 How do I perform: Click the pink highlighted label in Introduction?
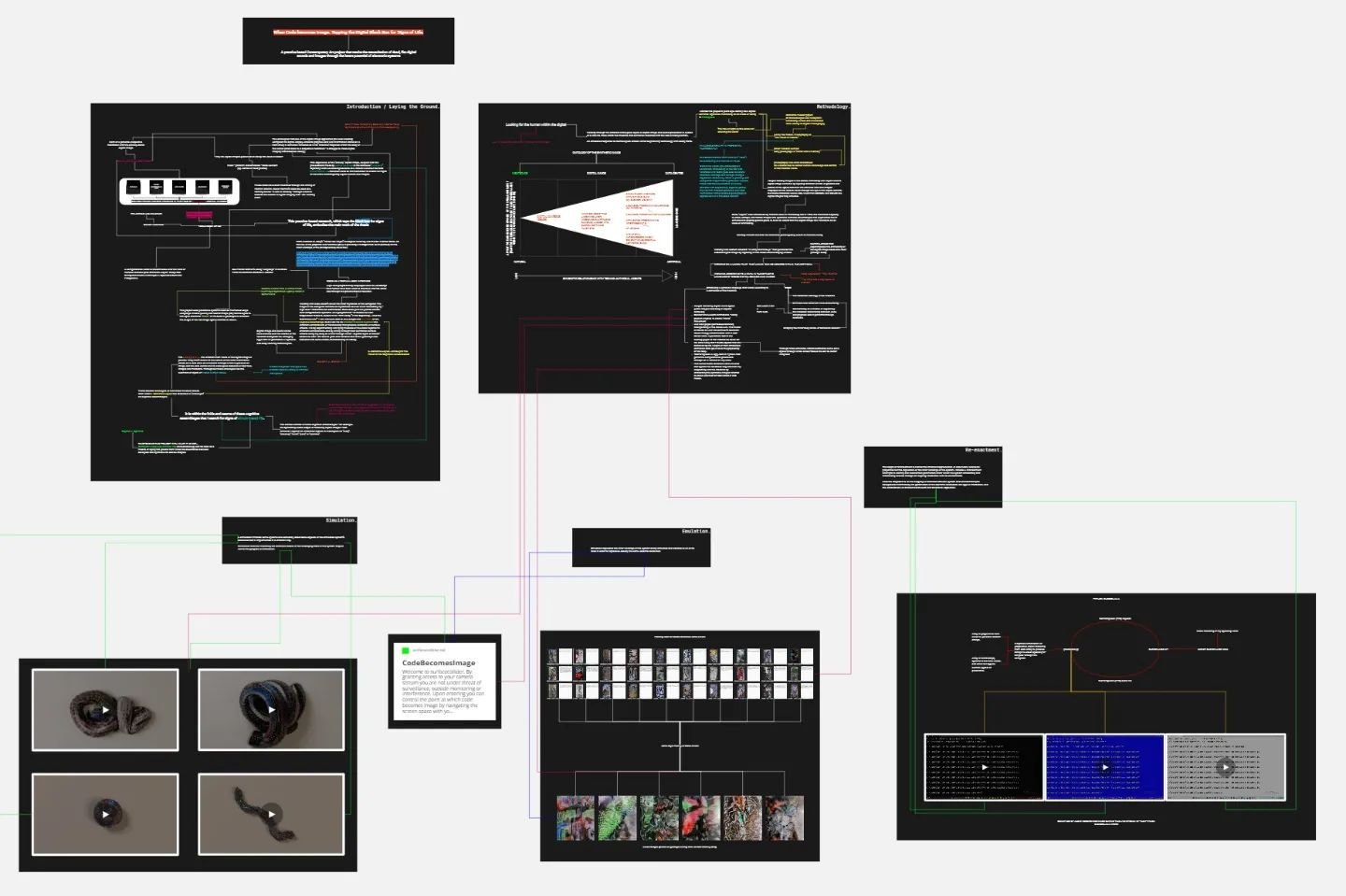click(199, 215)
